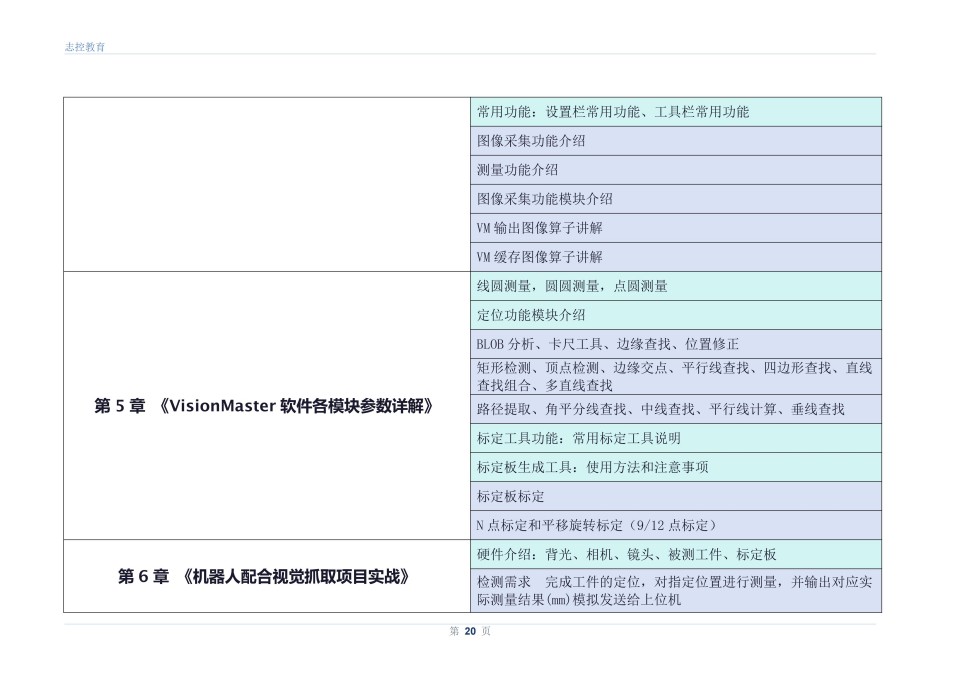This screenshot has width=958, height=678.
Task: Click the 第 6 章 机器人配合视觉抓取项目实战 title
Action: pyautogui.click(x=264, y=577)
